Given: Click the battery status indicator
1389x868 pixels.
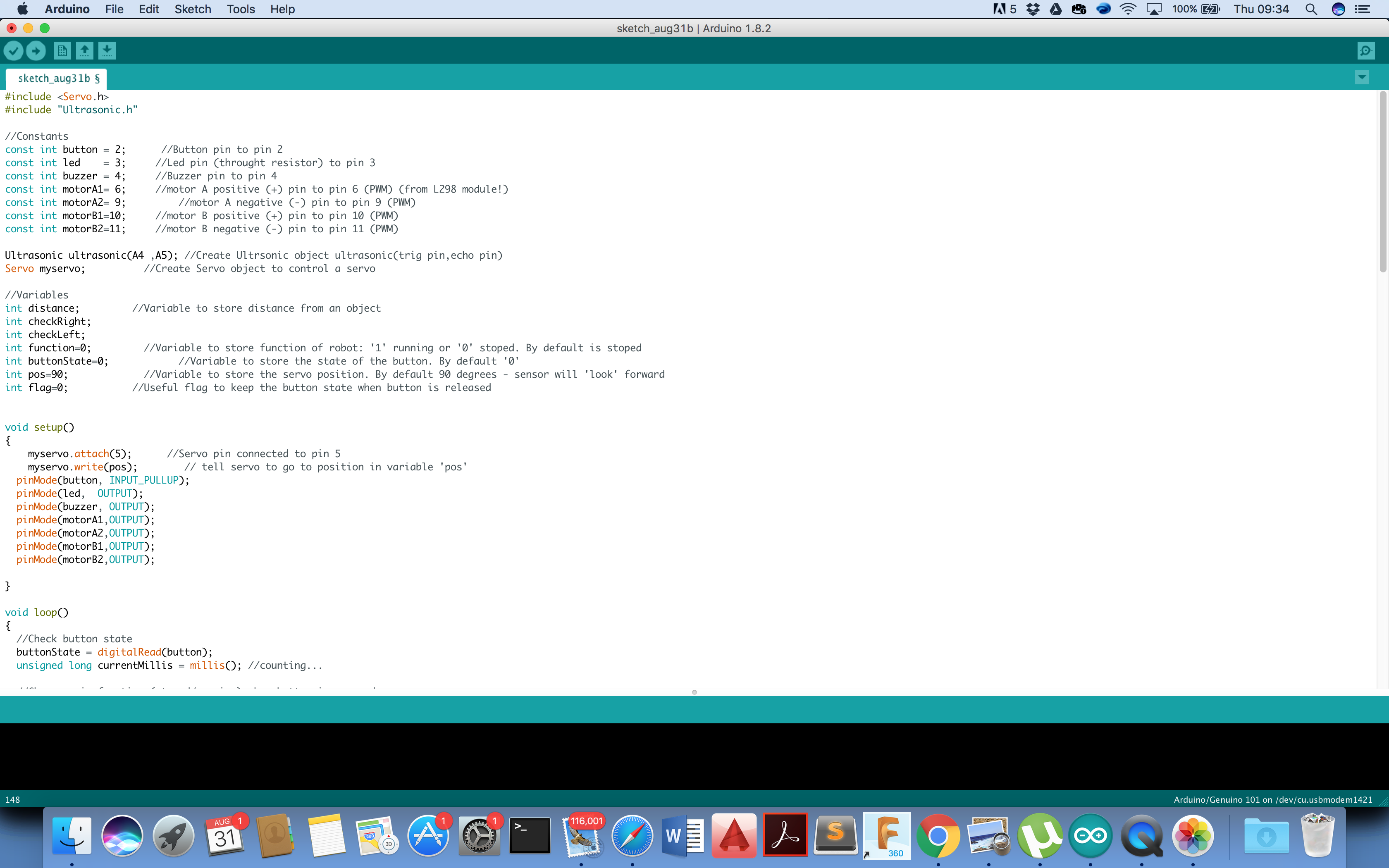Looking at the screenshot, I should point(1196,9).
